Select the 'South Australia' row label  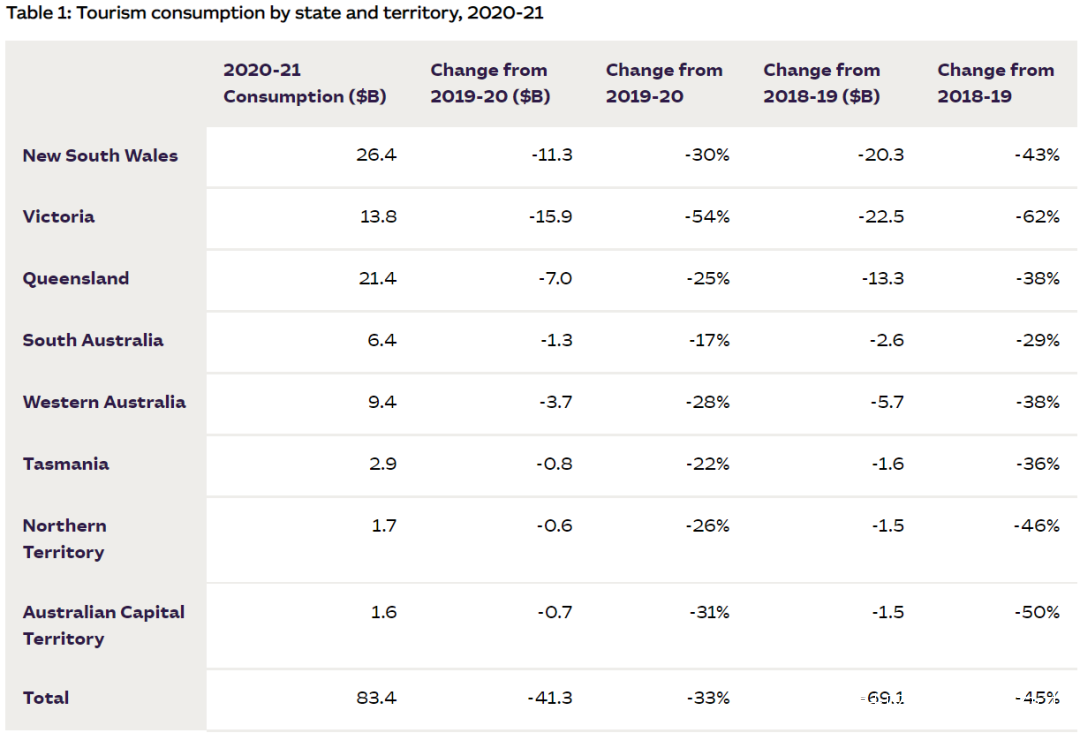[x=93, y=340]
